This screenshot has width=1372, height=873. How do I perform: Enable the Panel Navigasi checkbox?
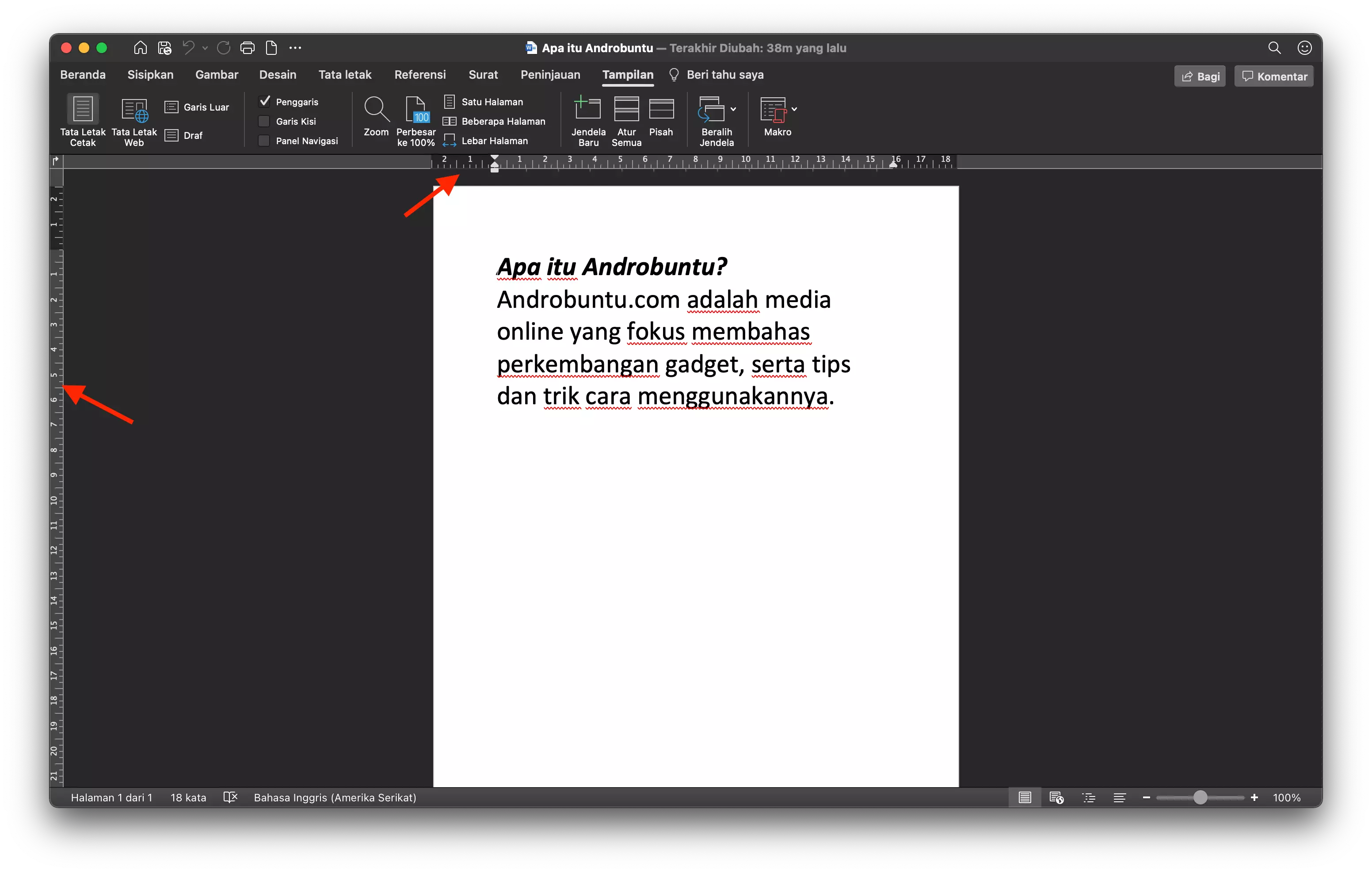(x=264, y=140)
